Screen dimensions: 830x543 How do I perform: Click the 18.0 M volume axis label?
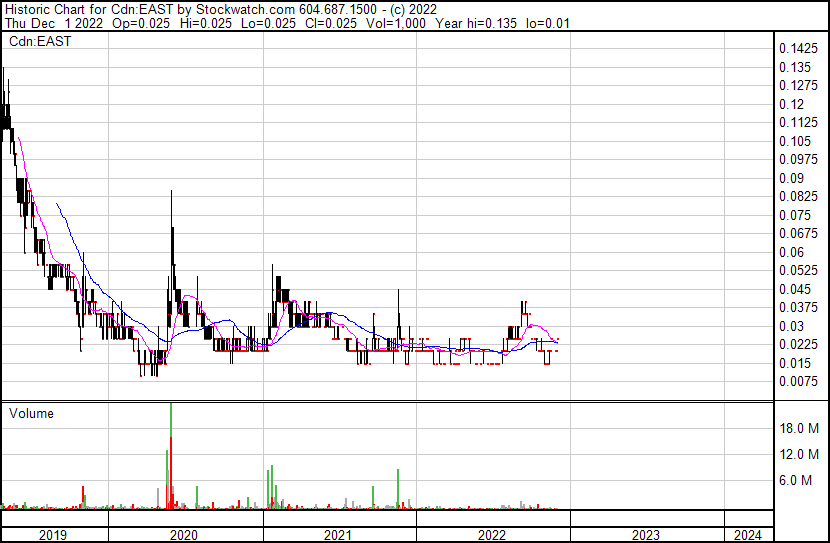click(x=799, y=428)
